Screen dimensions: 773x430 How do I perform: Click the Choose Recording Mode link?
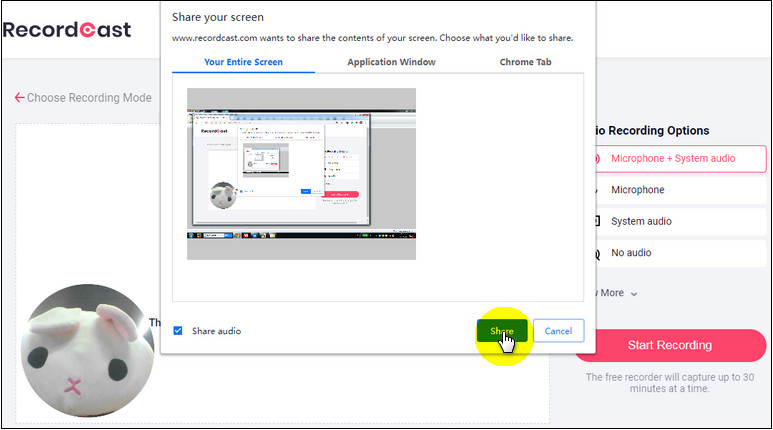[89, 98]
